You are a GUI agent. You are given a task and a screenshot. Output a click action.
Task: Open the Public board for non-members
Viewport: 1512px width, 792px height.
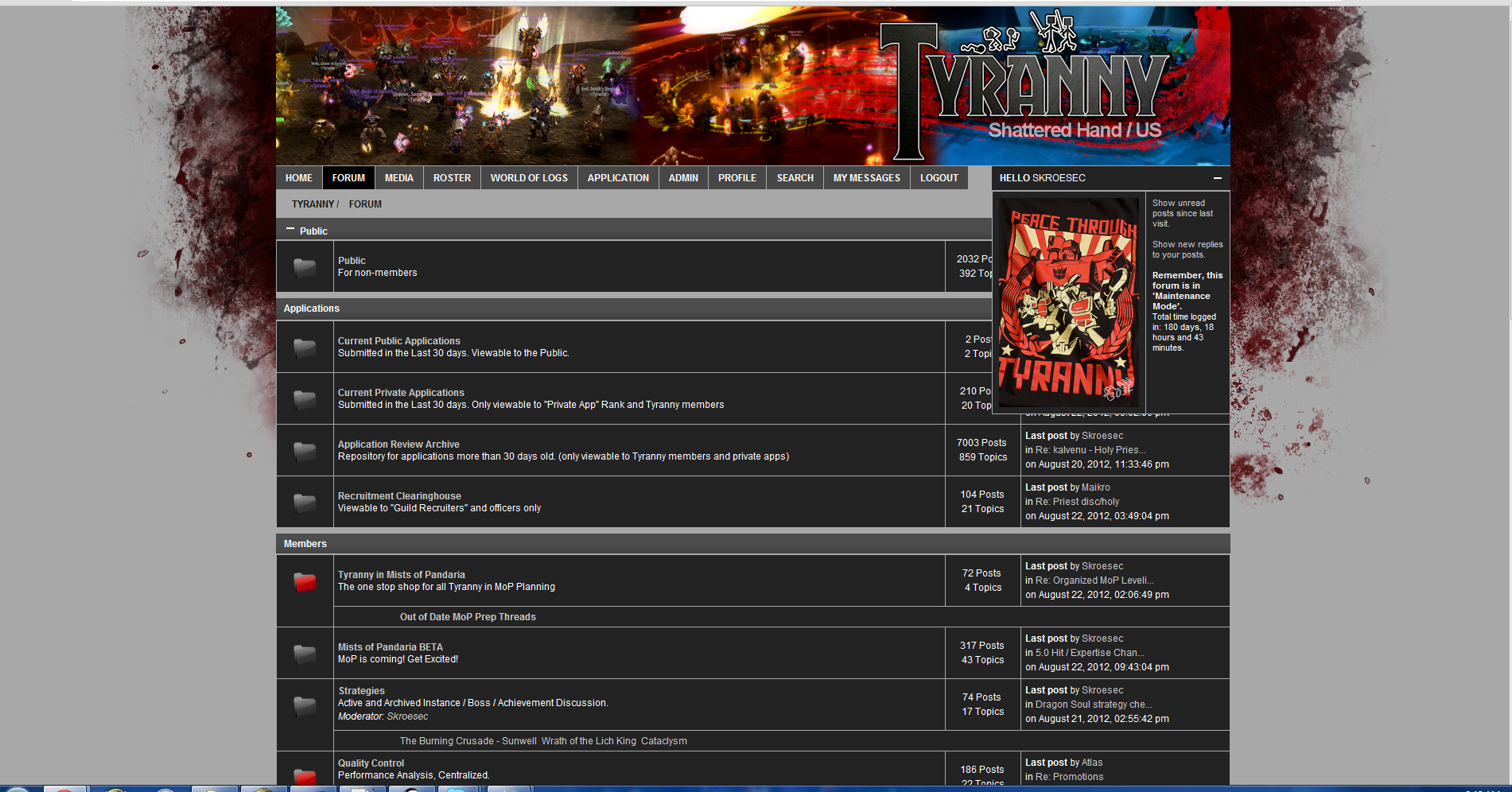coord(352,261)
